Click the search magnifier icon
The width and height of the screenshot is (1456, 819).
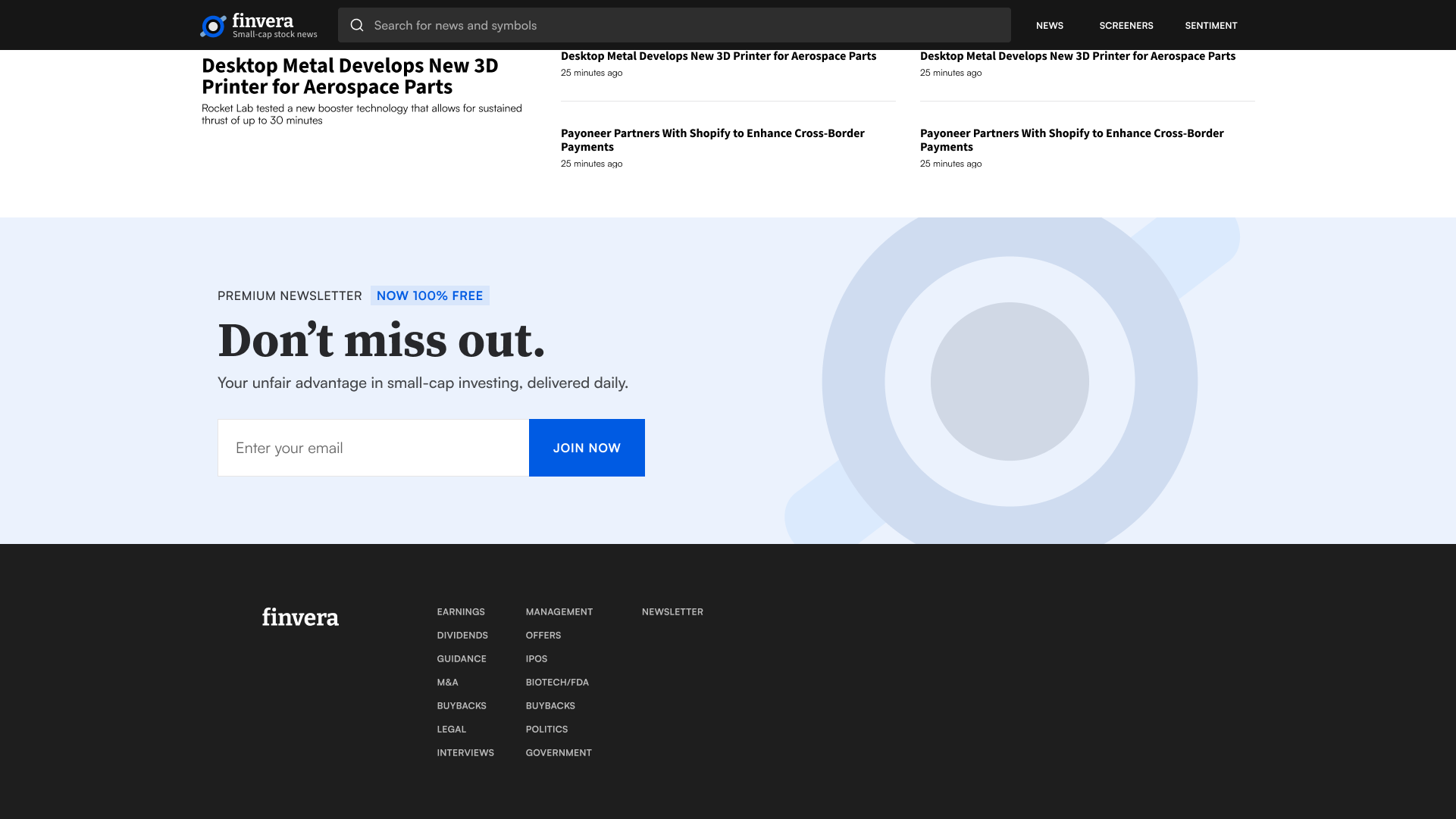(x=357, y=26)
